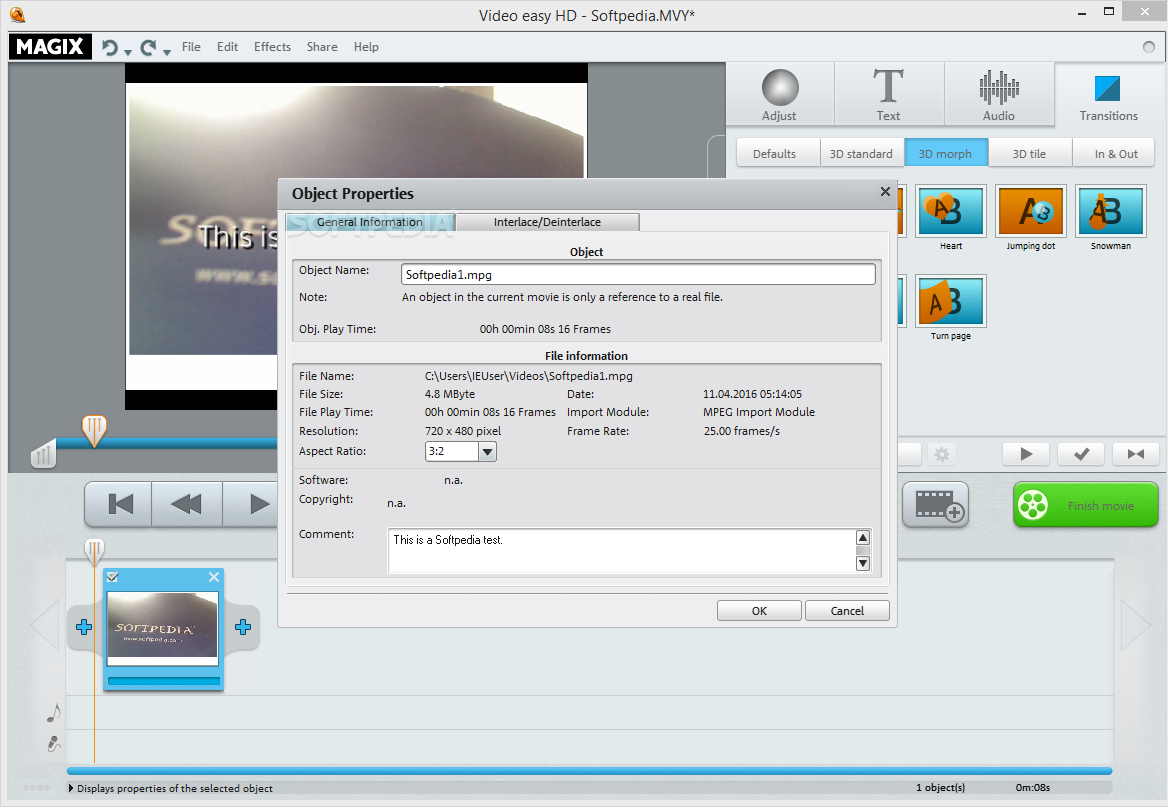Image resolution: width=1168 pixels, height=807 pixels.
Task: Open the Transitions panel
Action: pyautogui.click(x=1108, y=95)
